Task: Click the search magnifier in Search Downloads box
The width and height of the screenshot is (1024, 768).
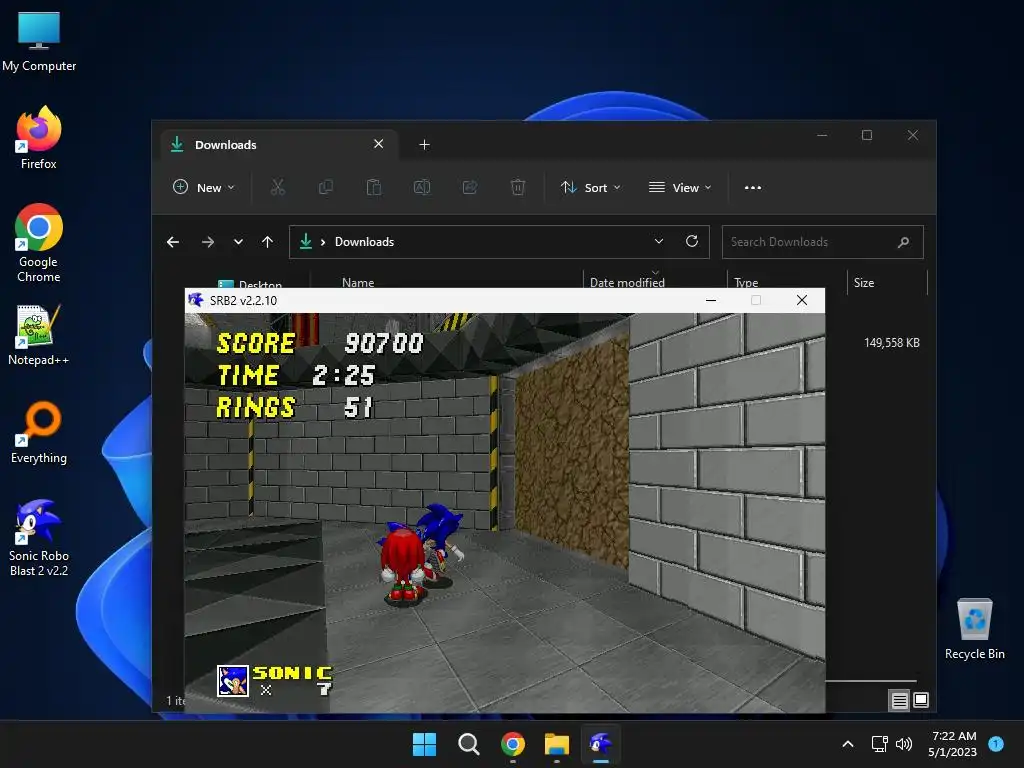Action: 903,242
